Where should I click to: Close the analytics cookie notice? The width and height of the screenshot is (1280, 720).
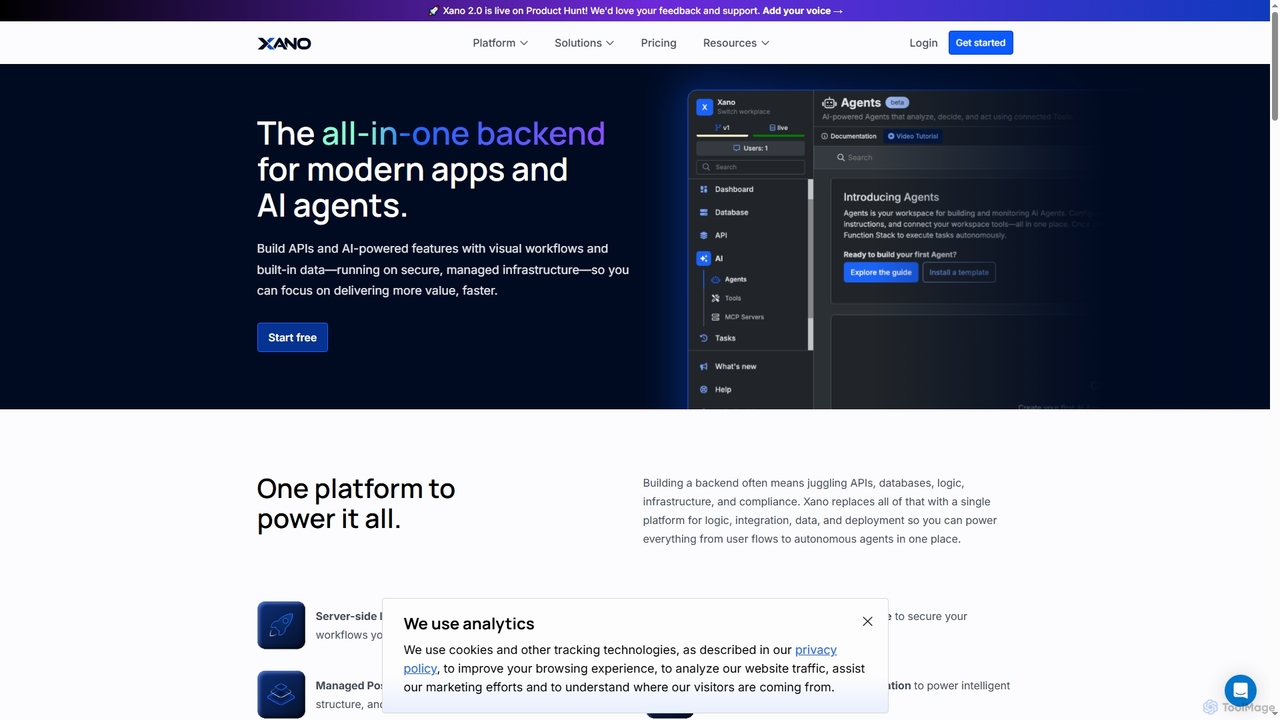click(867, 621)
